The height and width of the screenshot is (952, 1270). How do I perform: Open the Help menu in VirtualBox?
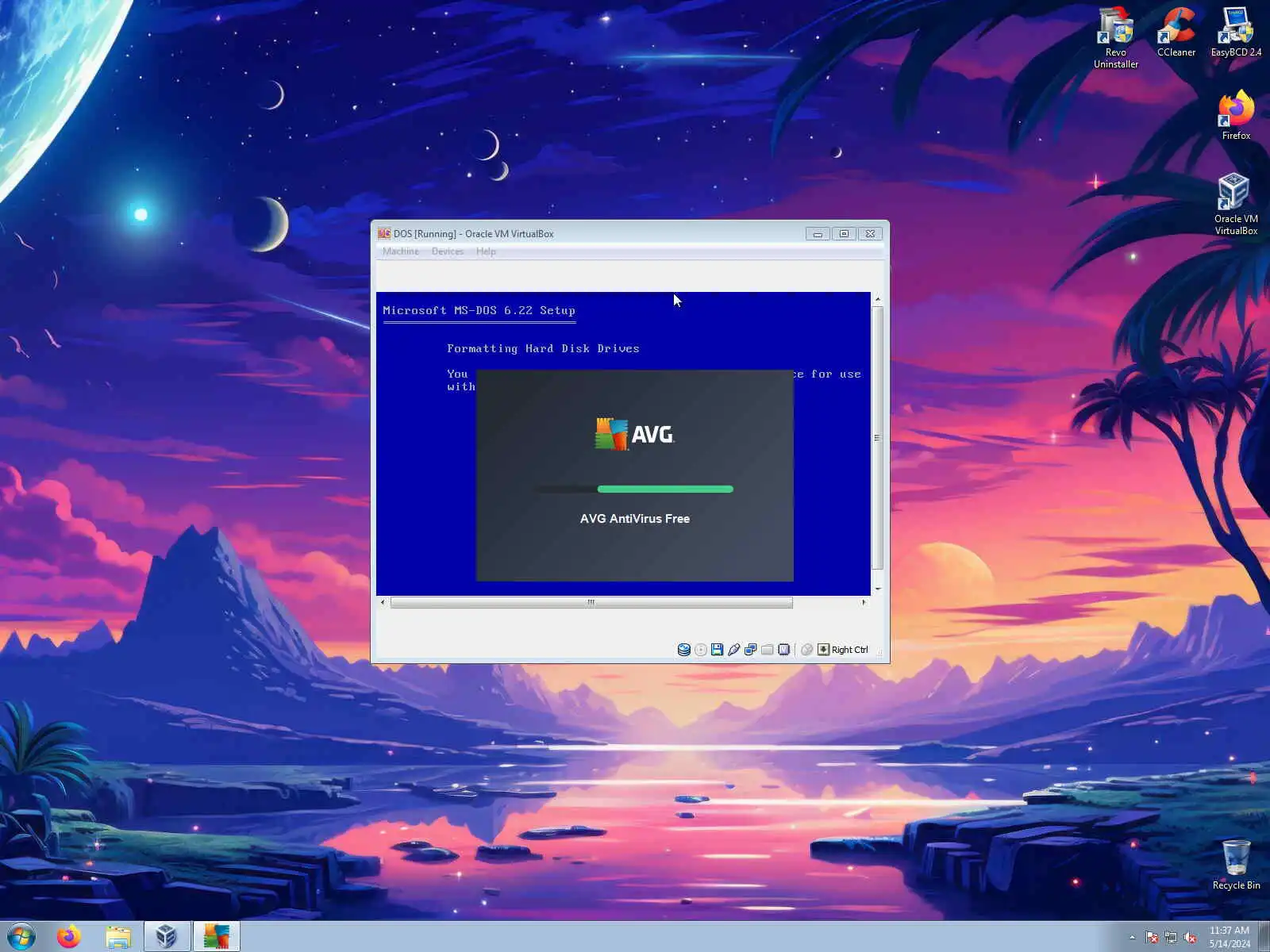[x=486, y=251]
